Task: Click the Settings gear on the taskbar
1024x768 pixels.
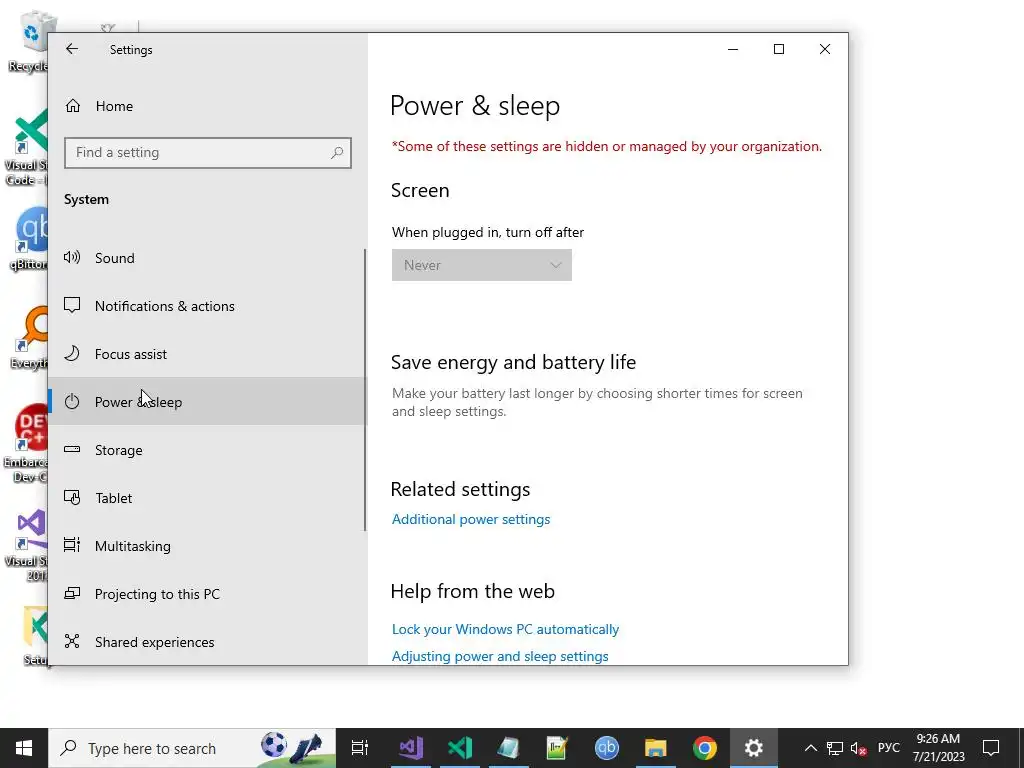Action: [754, 748]
